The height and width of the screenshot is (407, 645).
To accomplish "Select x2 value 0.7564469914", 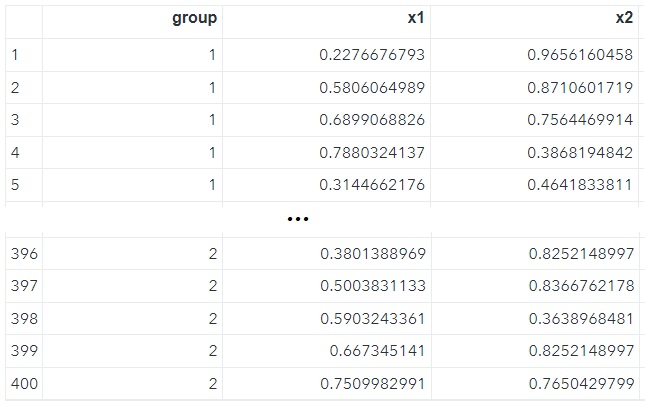I will (x=580, y=120).
